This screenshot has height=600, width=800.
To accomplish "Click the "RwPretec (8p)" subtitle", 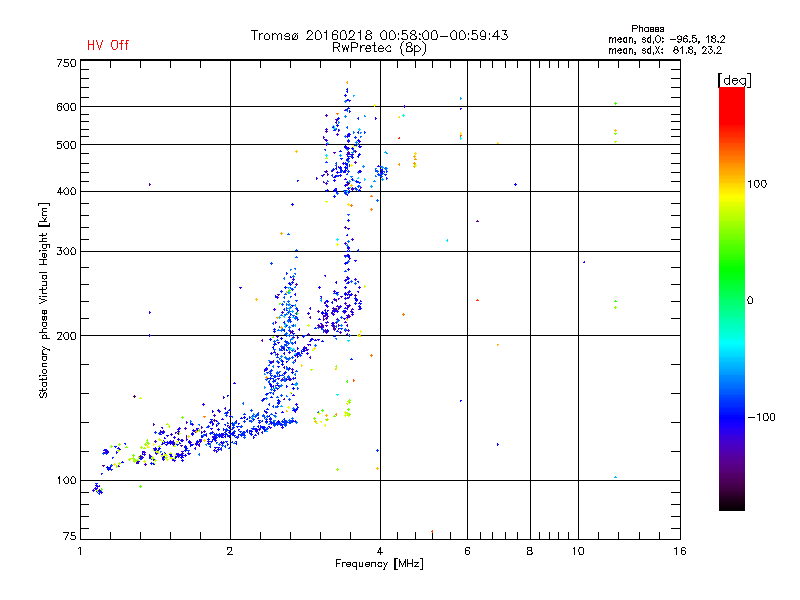I will click(379, 48).
